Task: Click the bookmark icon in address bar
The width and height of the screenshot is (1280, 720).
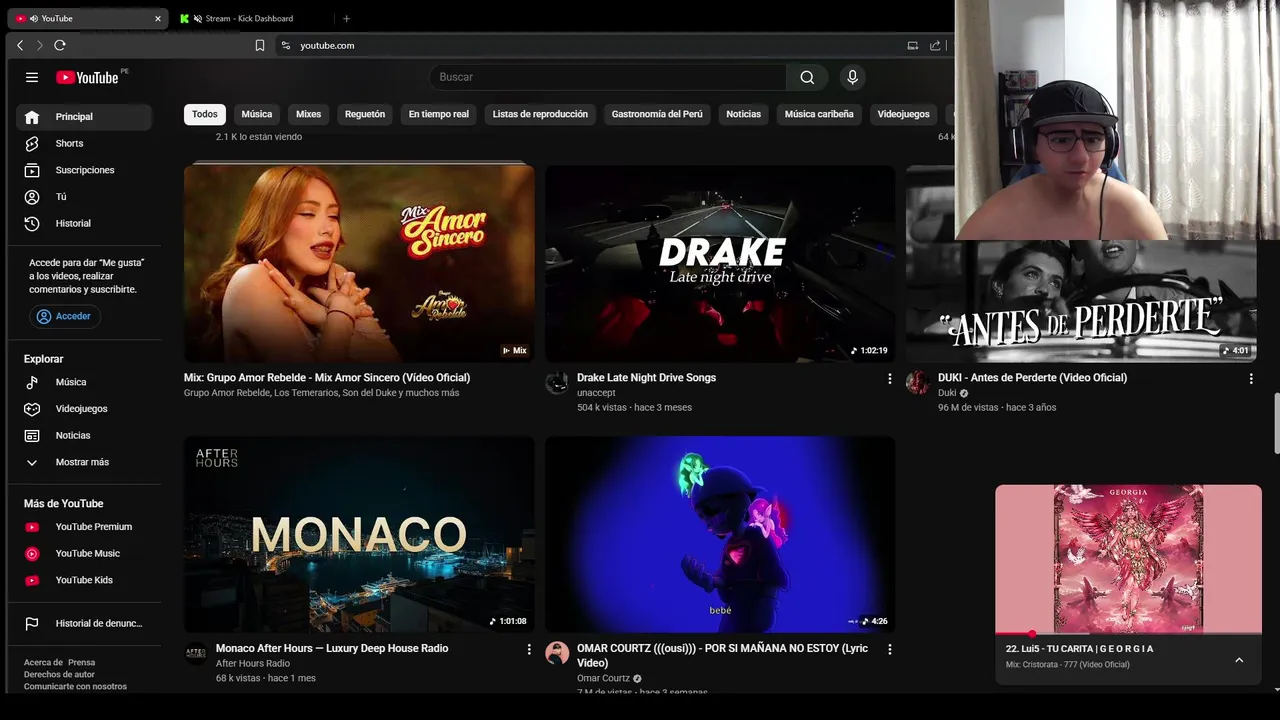Action: pos(260,45)
